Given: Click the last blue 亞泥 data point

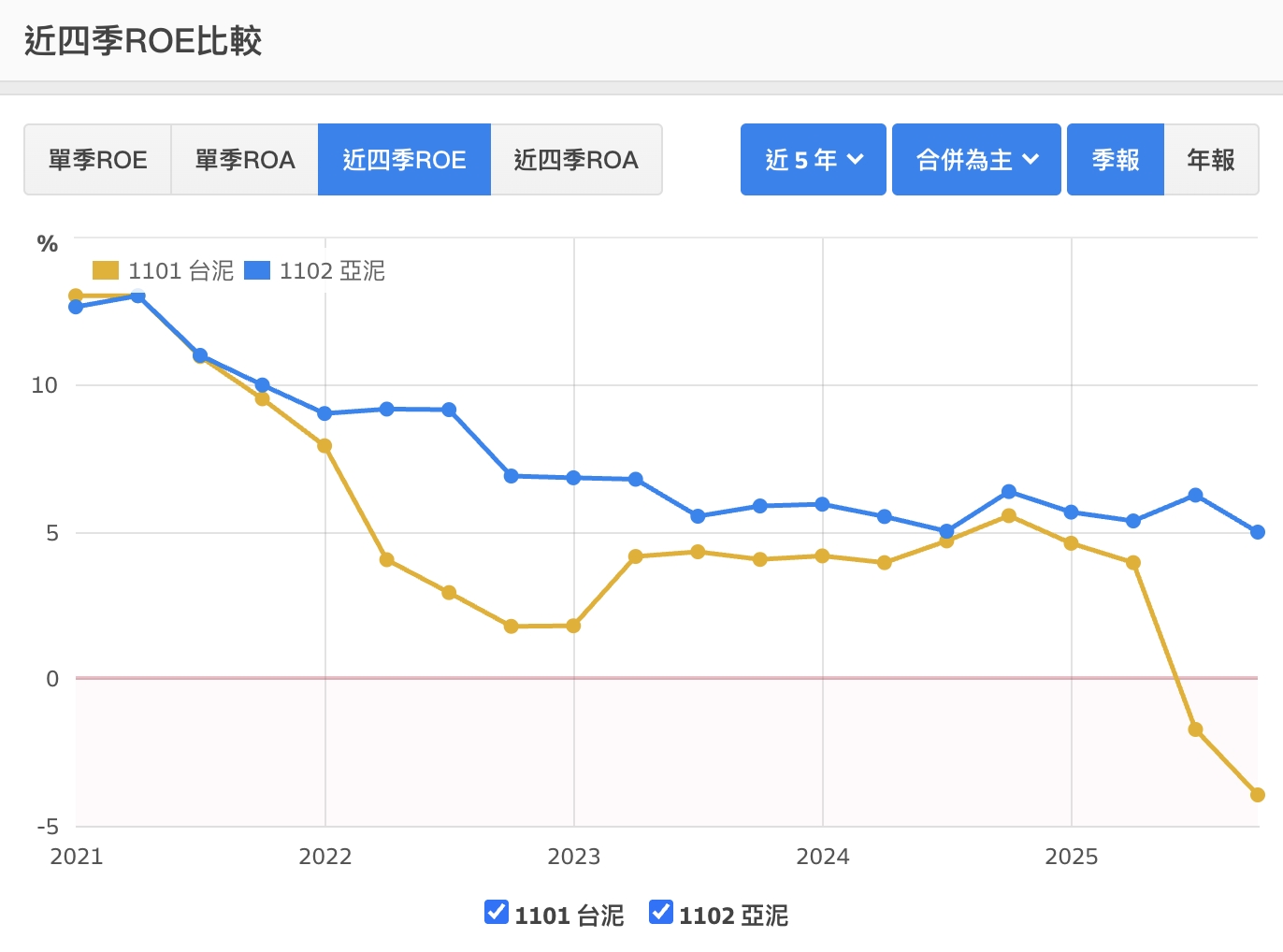Looking at the screenshot, I should [1258, 532].
